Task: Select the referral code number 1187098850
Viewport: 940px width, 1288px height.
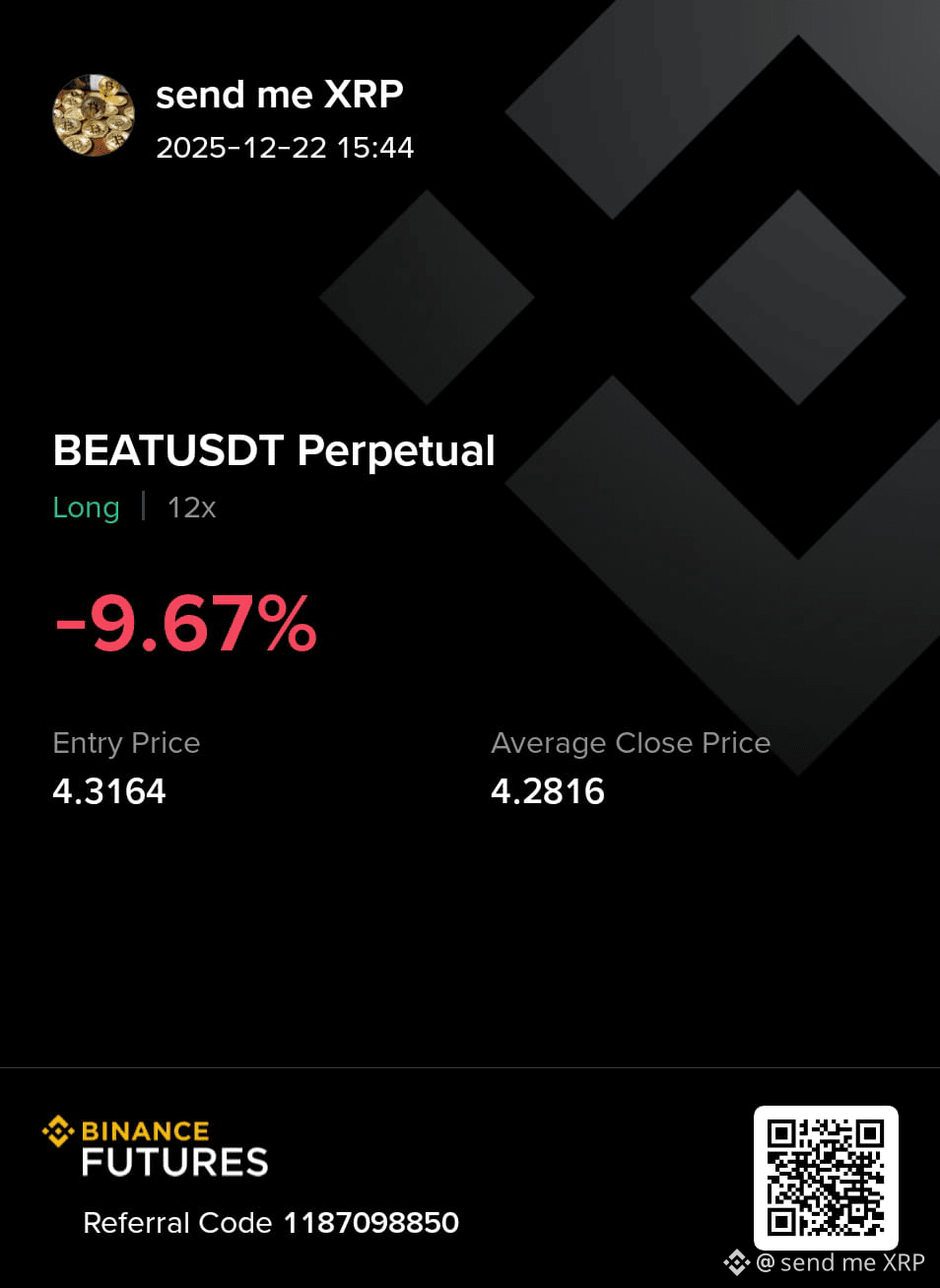Action: [371, 1223]
